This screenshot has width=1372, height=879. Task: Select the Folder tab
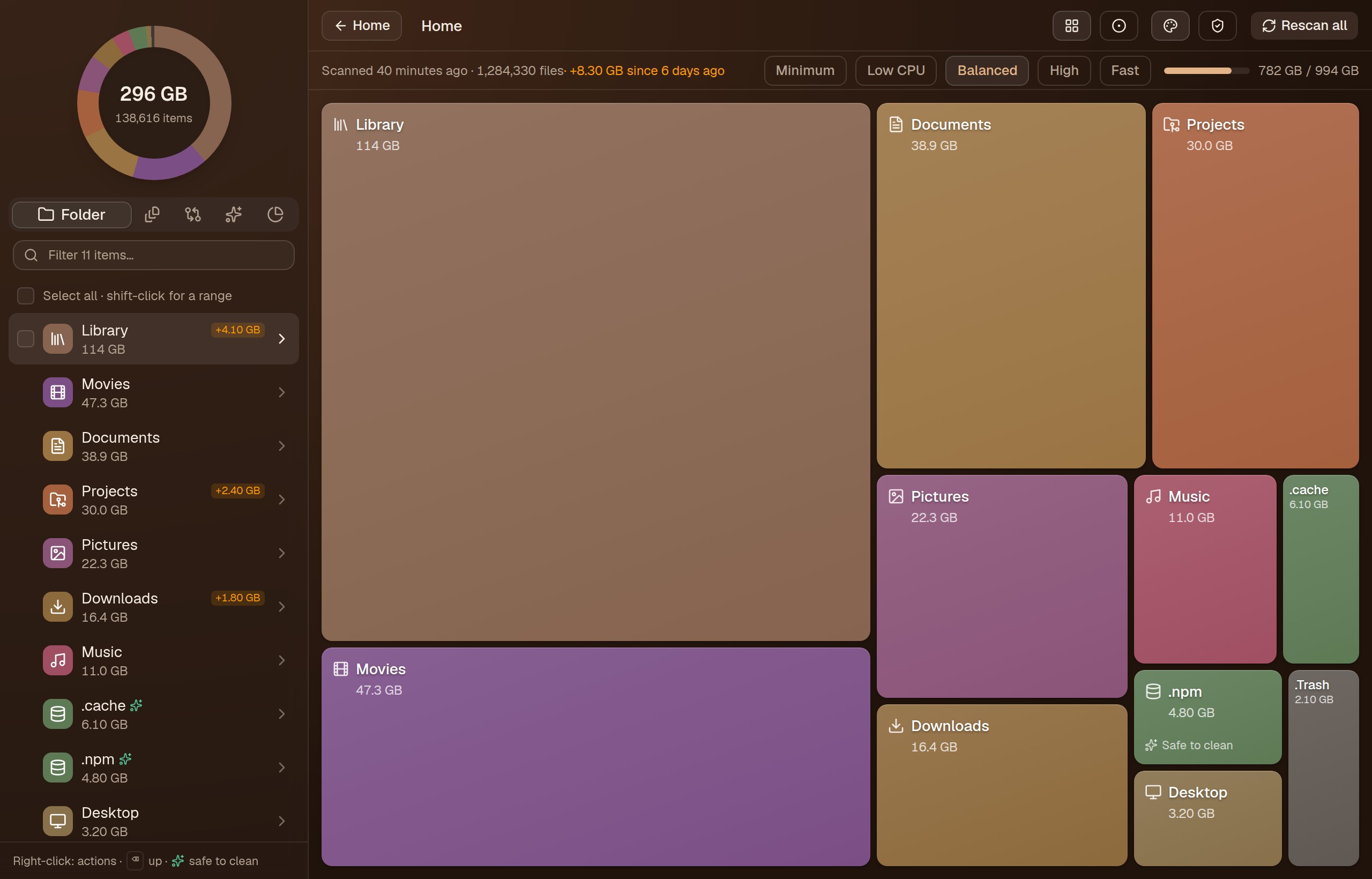pyautogui.click(x=72, y=214)
